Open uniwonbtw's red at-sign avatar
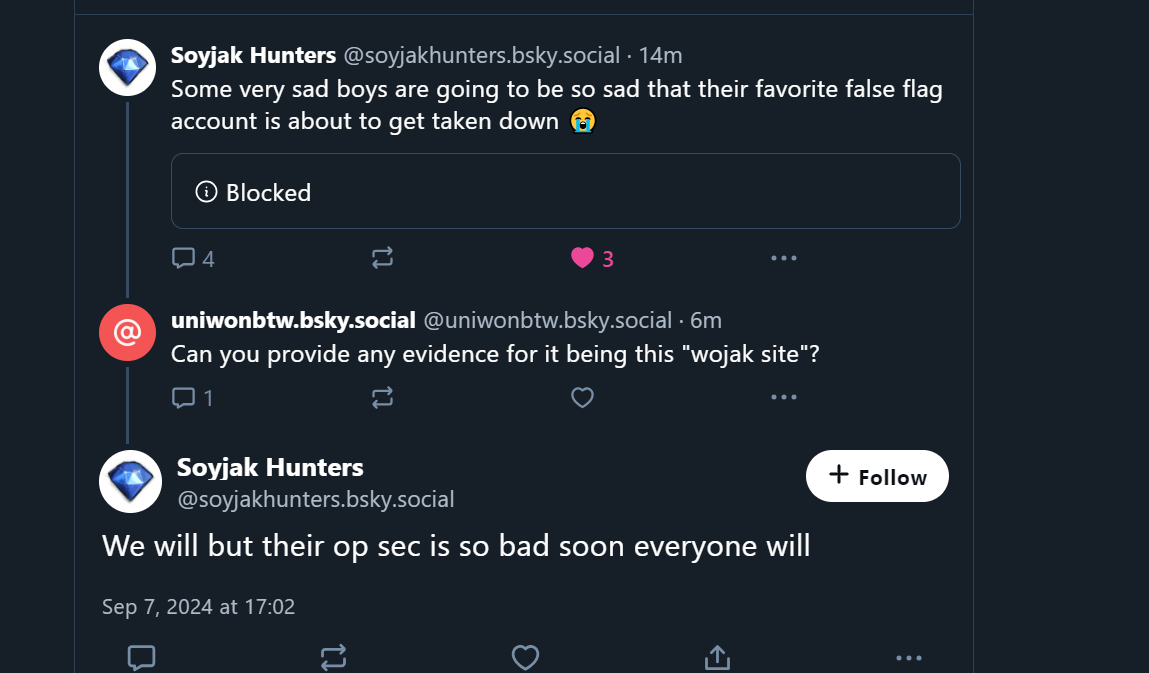Viewport: 1149px width, 673px height. pyautogui.click(x=128, y=332)
